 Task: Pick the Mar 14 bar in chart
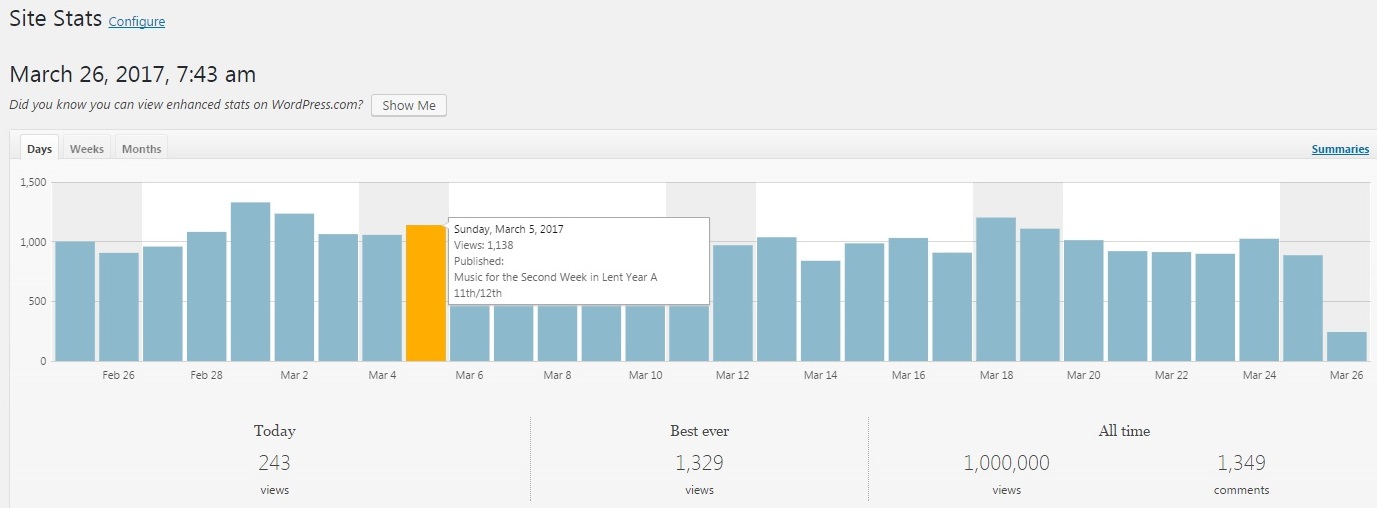pyautogui.click(x=820, y=311)
